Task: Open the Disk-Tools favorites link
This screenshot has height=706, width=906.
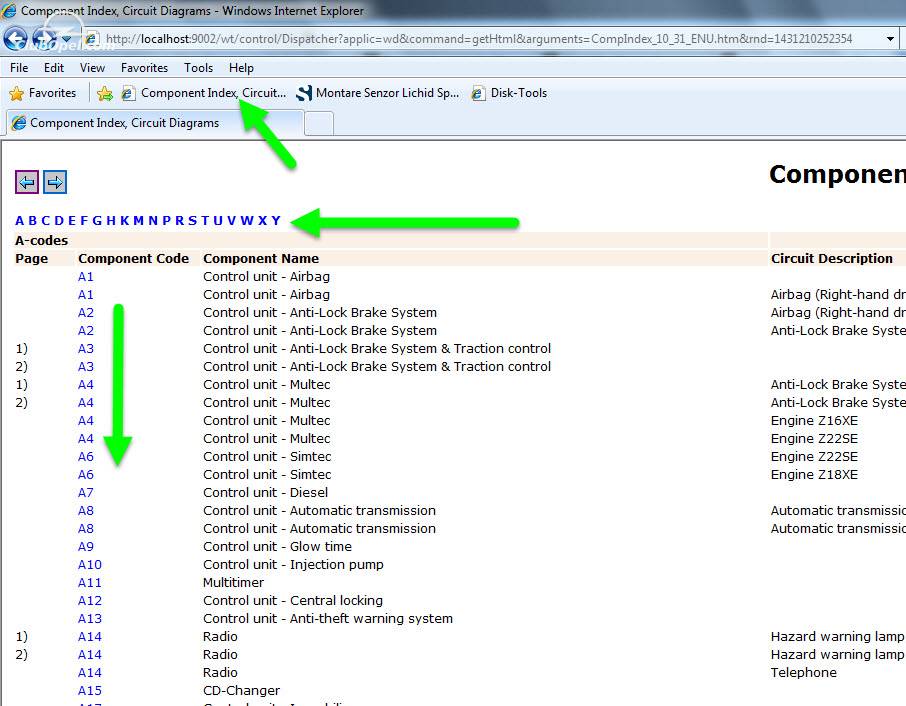Action: click(509, 93)
